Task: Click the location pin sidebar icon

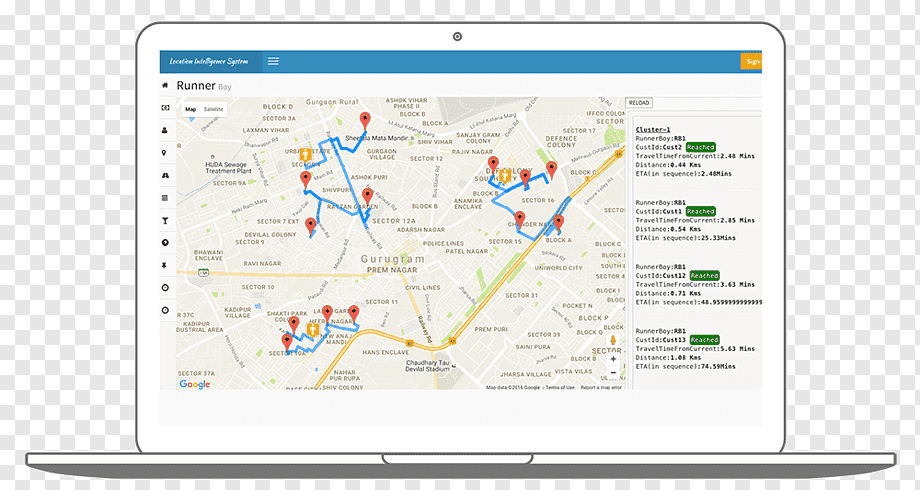Action: (x=164, y=153)
